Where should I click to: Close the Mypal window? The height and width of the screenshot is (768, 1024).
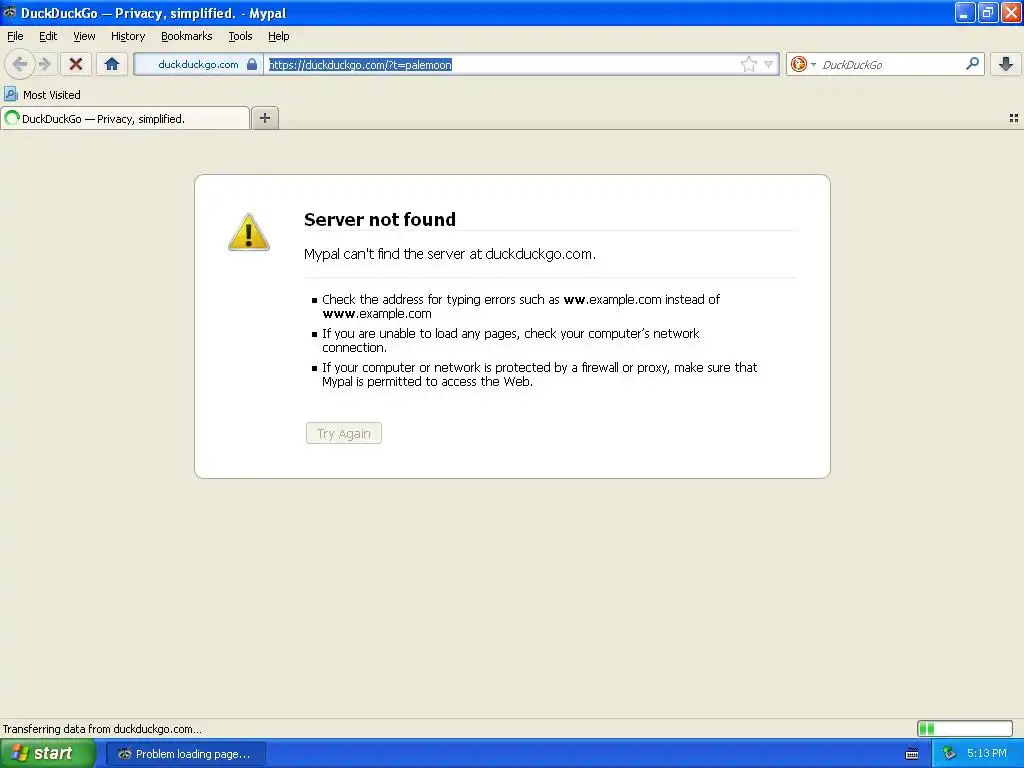(x=1012, y=12)
